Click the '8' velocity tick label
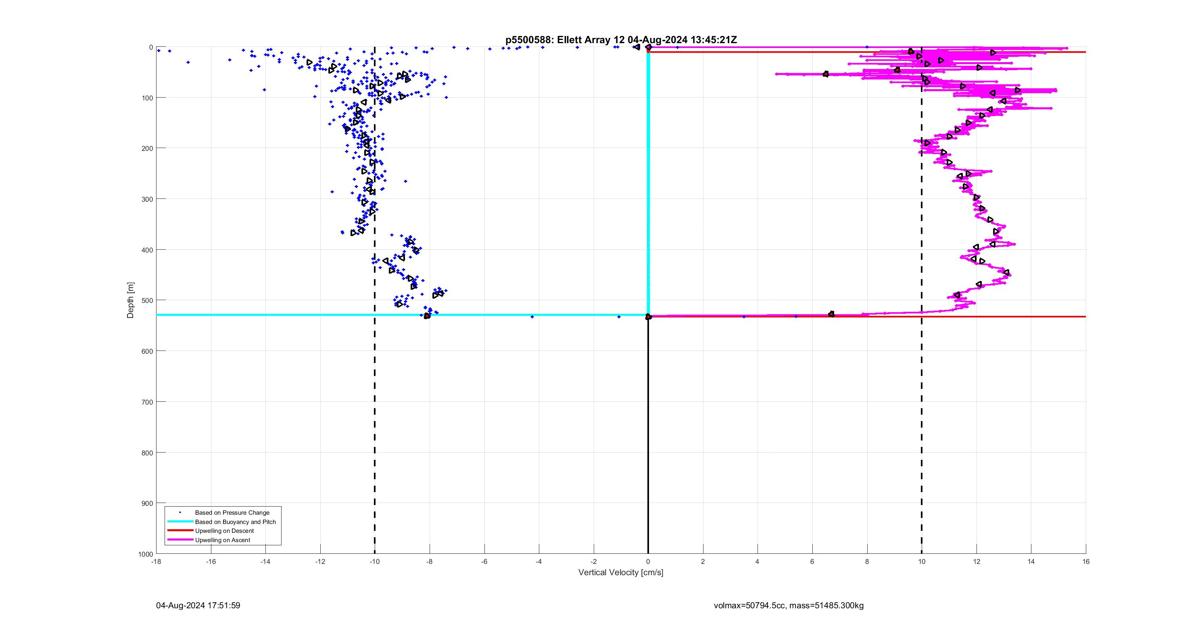The height and width of the screenshot is (622, 1200). [867, 561]
